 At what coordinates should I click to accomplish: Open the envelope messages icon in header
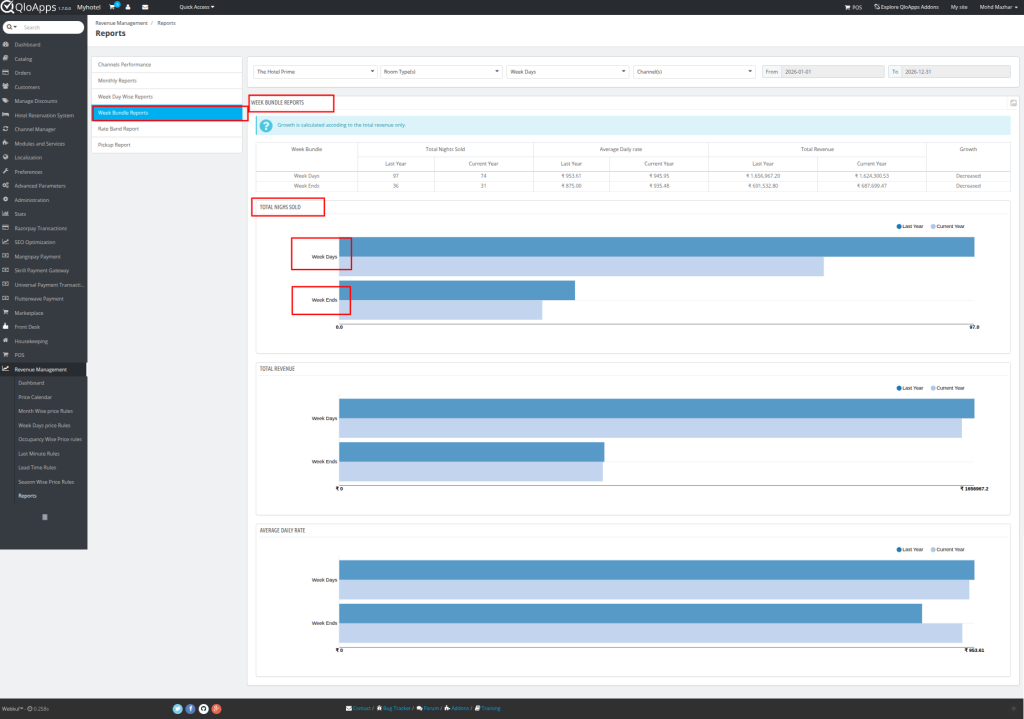tap(145, 6)
